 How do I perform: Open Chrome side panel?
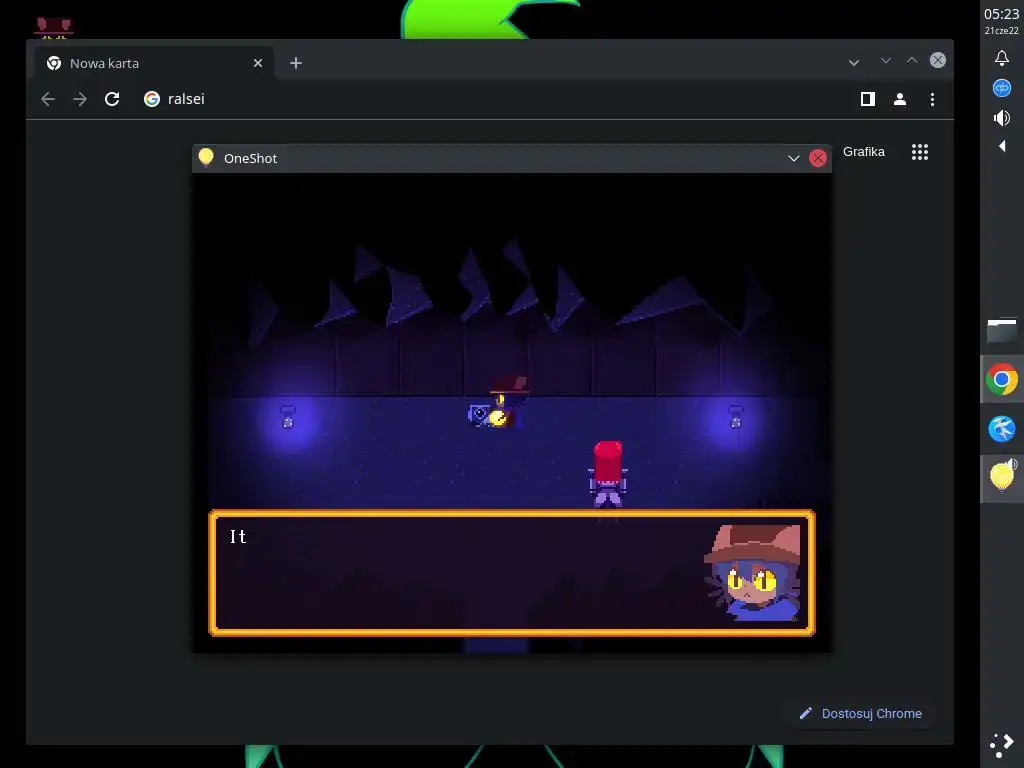[867, 99]
